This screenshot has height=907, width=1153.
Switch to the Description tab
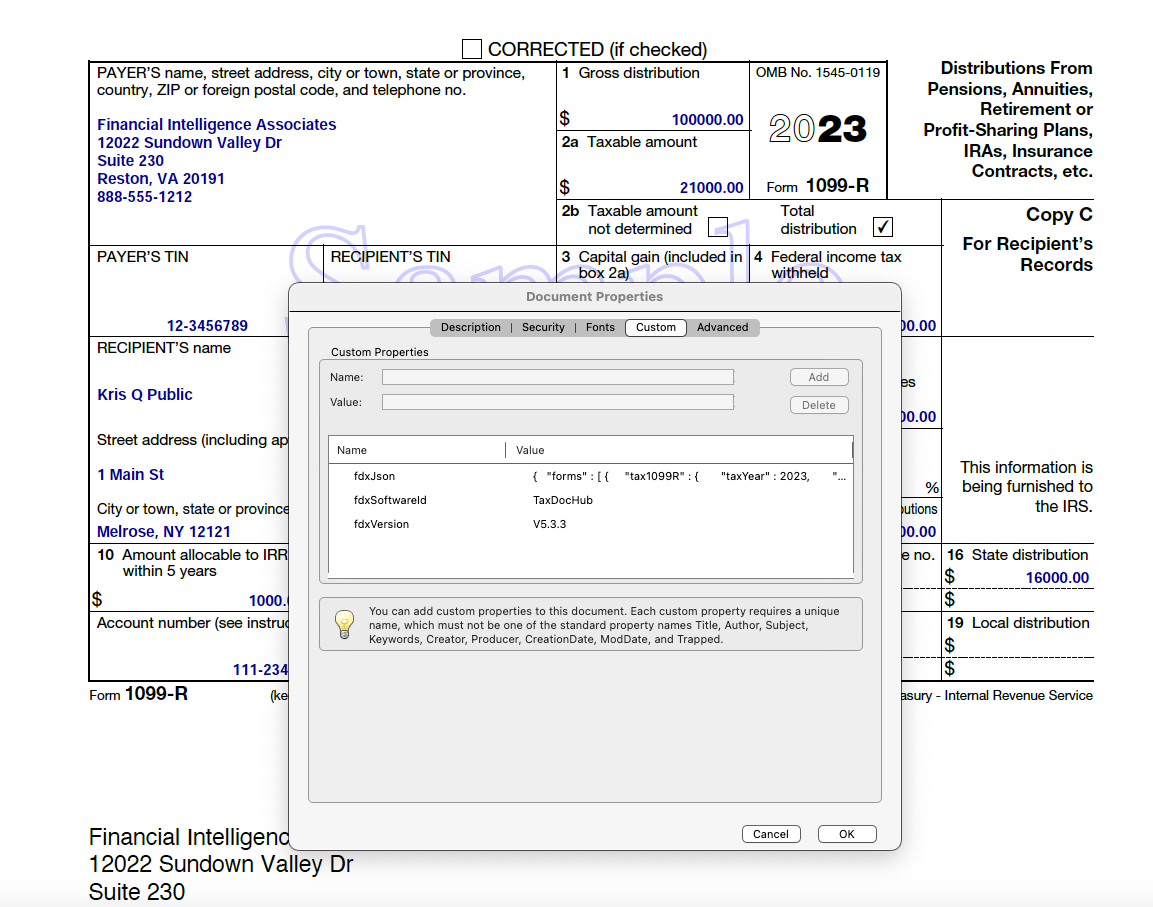click(x=470, y=327)
